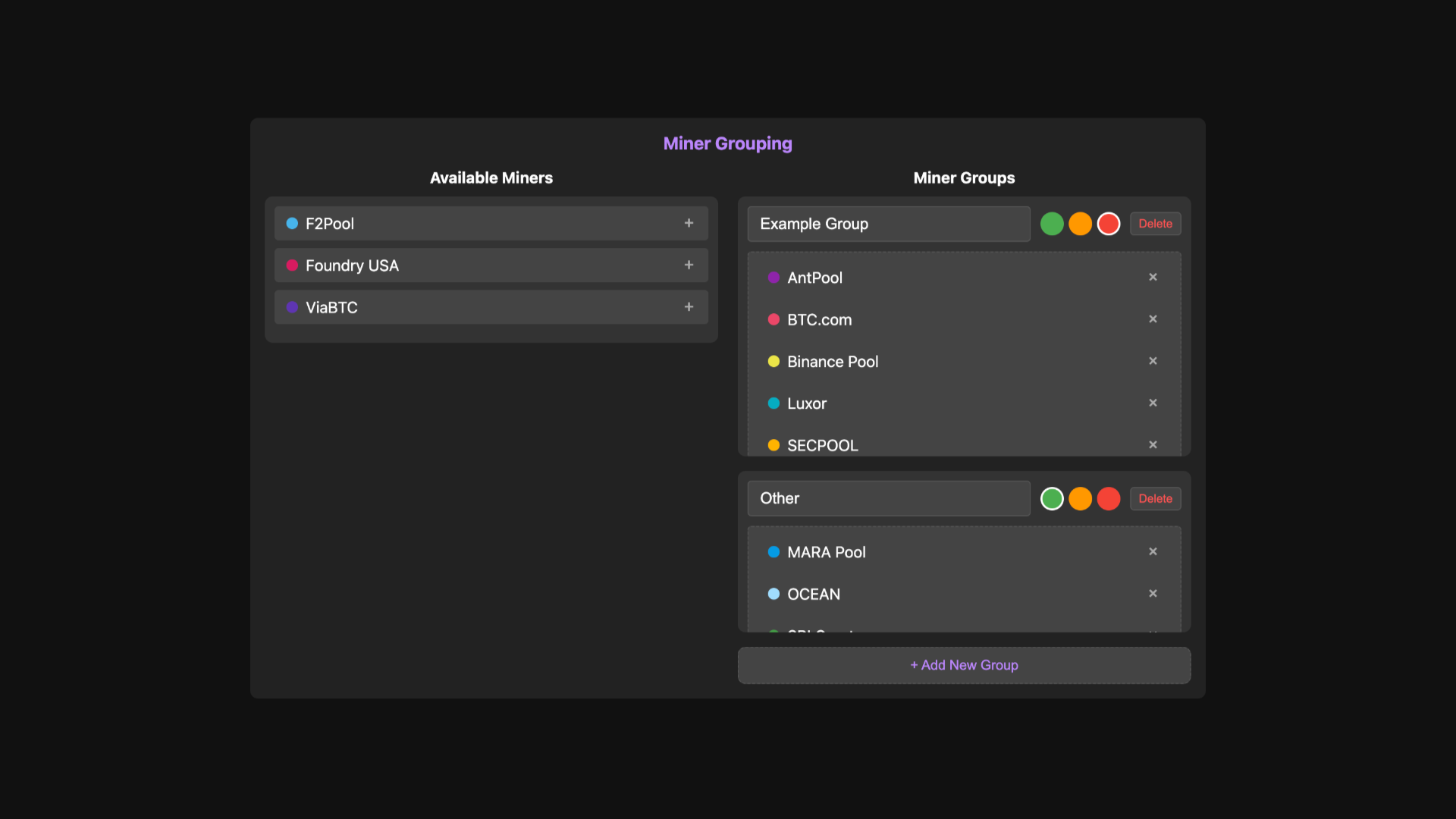Click the MARA Pool entry
This screenshot has width=1456, height=819.
(964, 552)
